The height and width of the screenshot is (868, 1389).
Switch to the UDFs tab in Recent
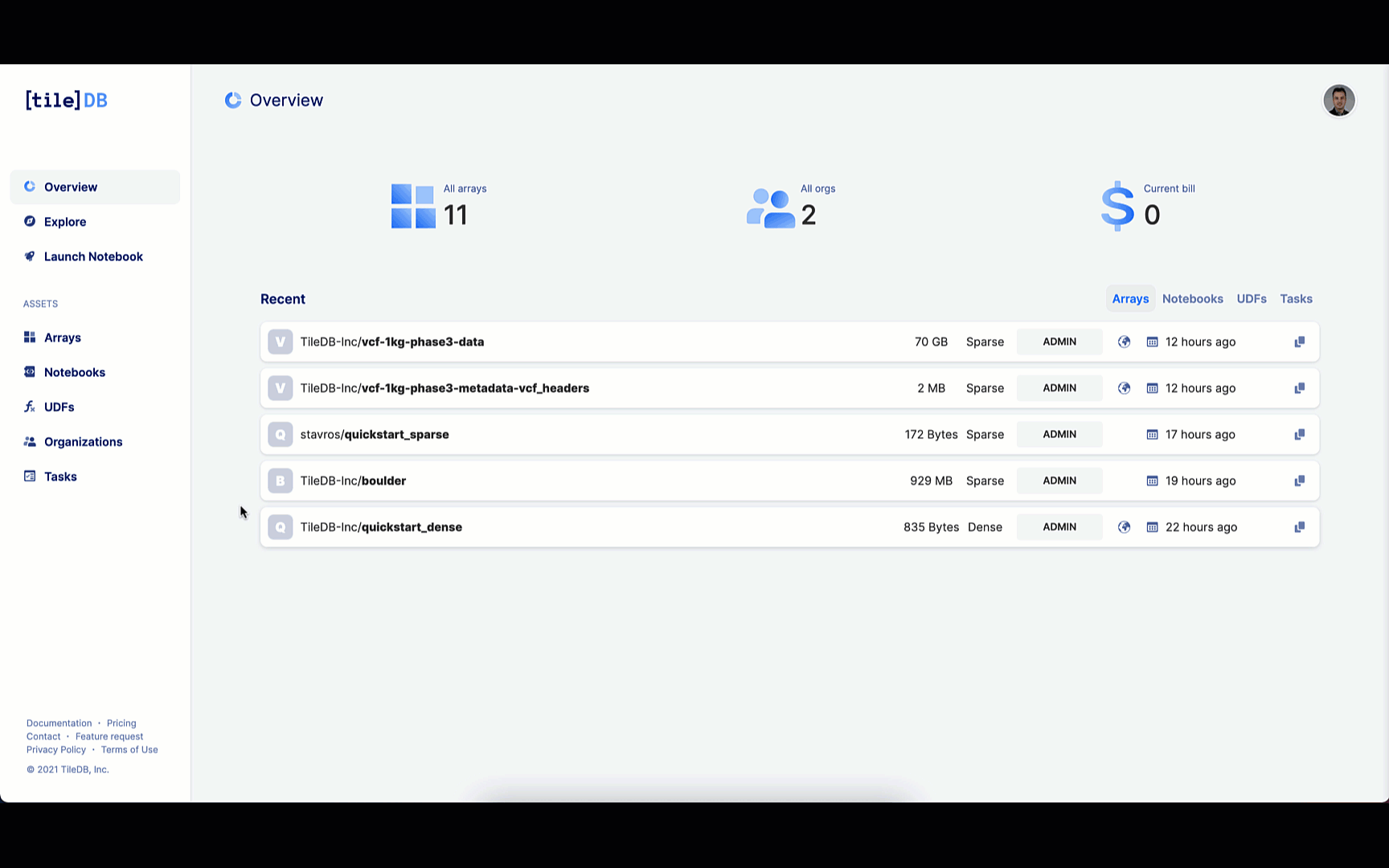coord(1252,299)
